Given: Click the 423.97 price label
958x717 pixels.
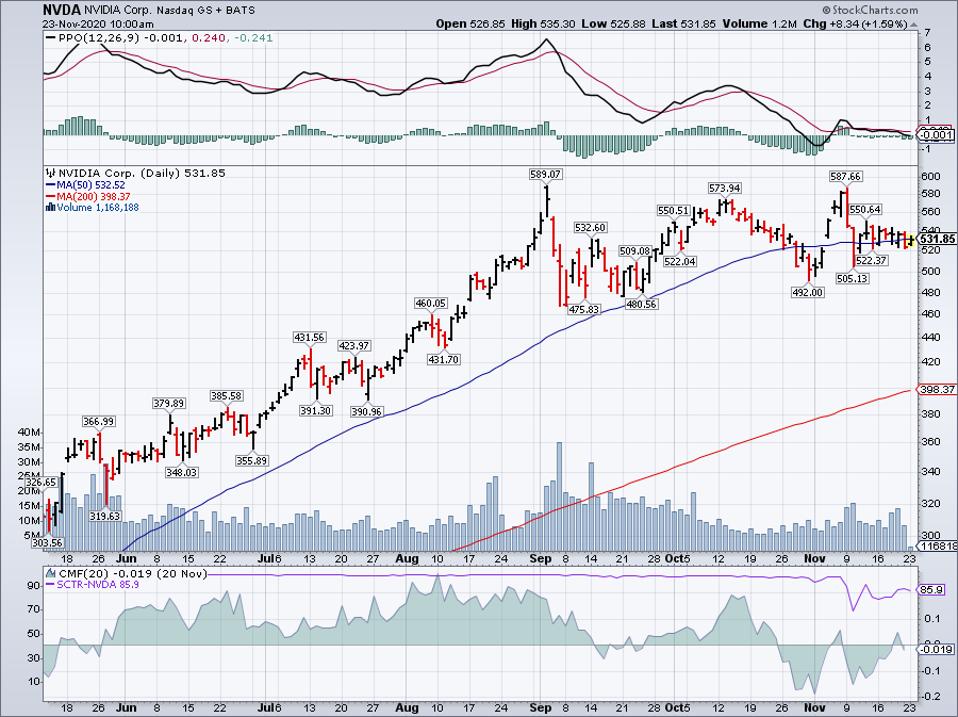Looking at the screenshot, I should (x=354, y=346).
